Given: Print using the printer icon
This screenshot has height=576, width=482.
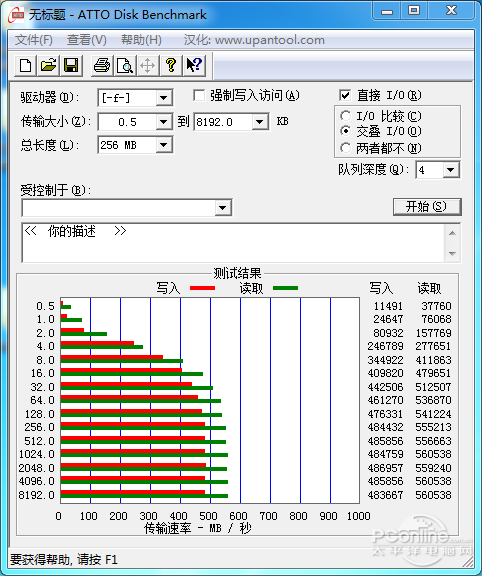Looking at the screenshot, I should [x=102, y=66].
